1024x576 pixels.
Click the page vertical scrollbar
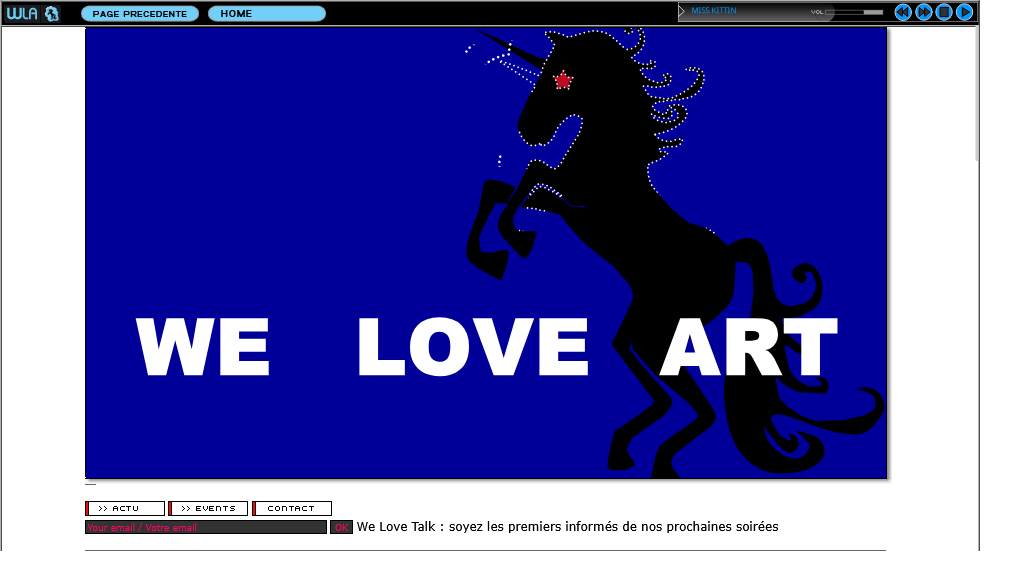coord(977,93)
